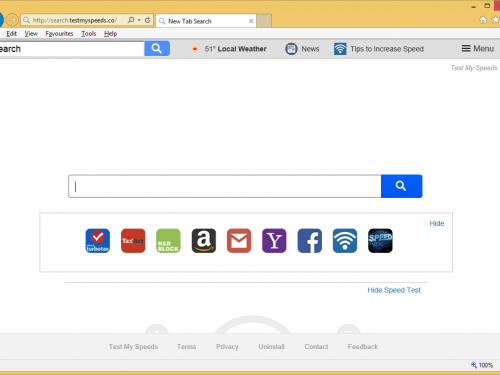The width and height of the screenshot is (500, 375).
Task: Open the Tools menu
Action: (x=89, y=34)
